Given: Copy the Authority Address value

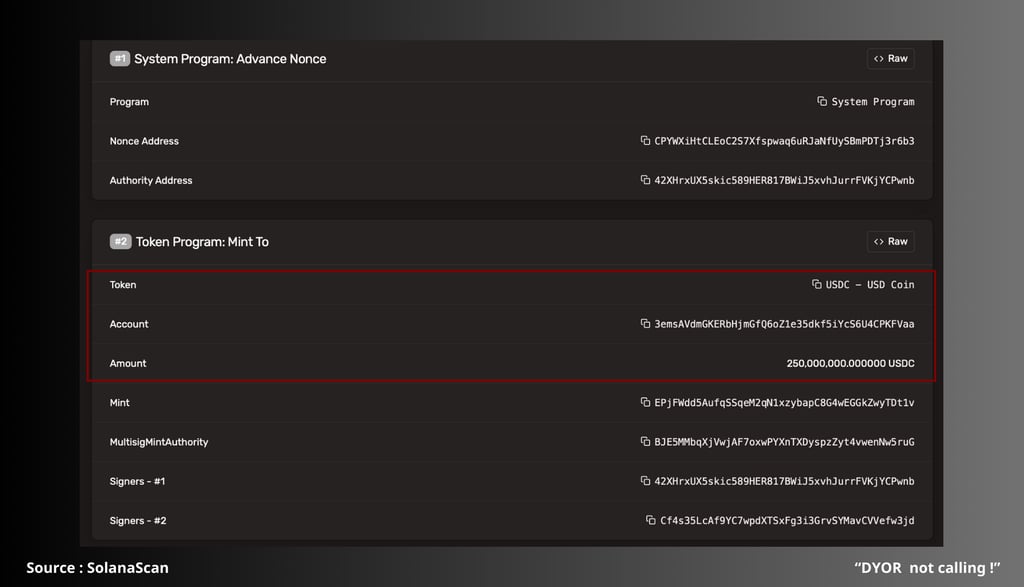Looking at the screenshot, I should click(645, 180).
